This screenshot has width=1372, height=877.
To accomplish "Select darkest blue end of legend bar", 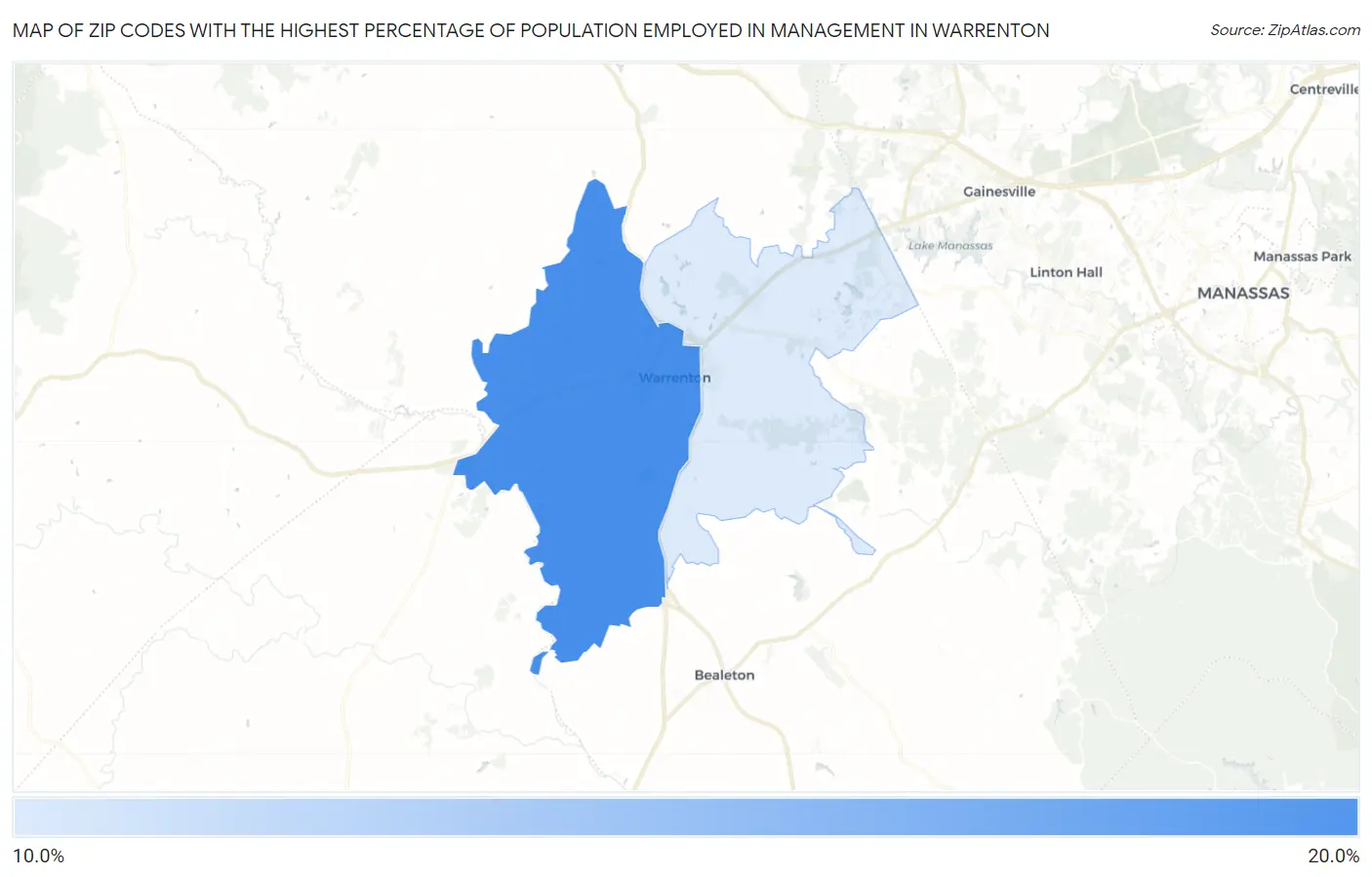I will [1347, 817].
